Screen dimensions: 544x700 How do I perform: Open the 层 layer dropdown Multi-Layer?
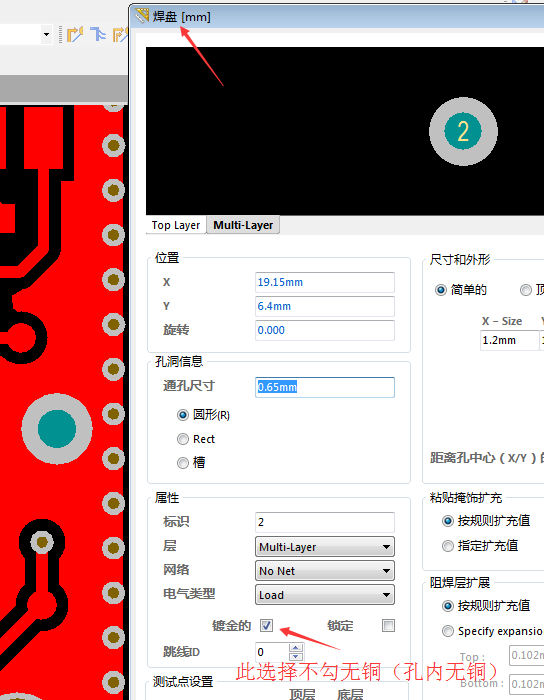pos(324,547)
